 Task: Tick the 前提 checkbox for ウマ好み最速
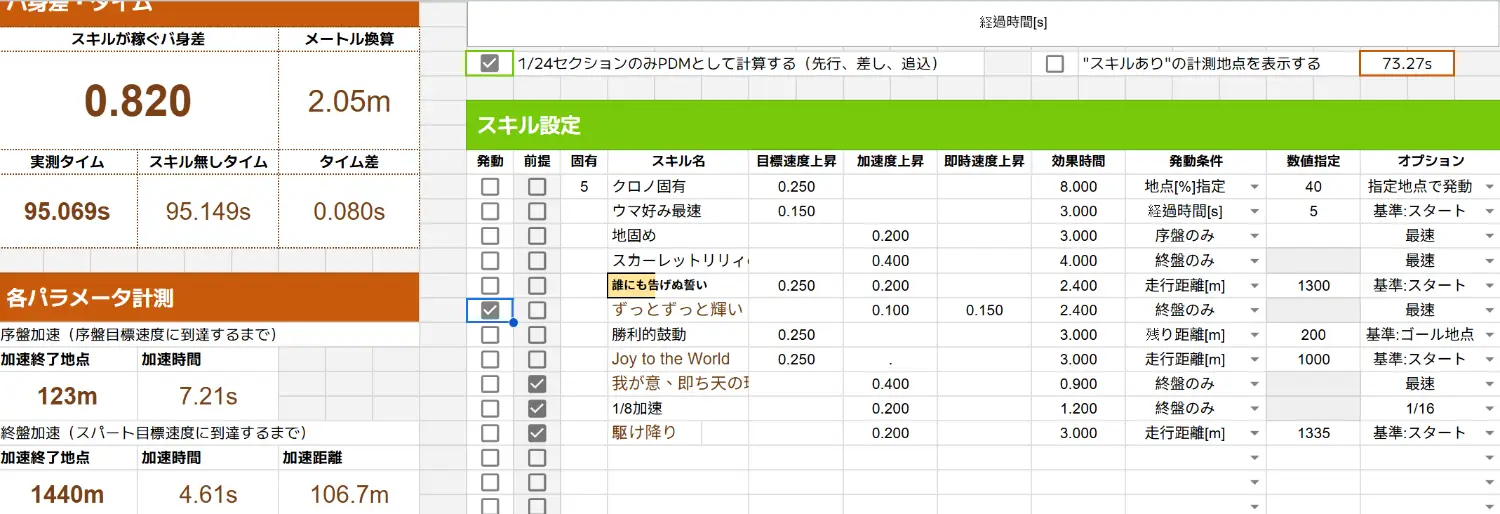[x=537, y=211]
